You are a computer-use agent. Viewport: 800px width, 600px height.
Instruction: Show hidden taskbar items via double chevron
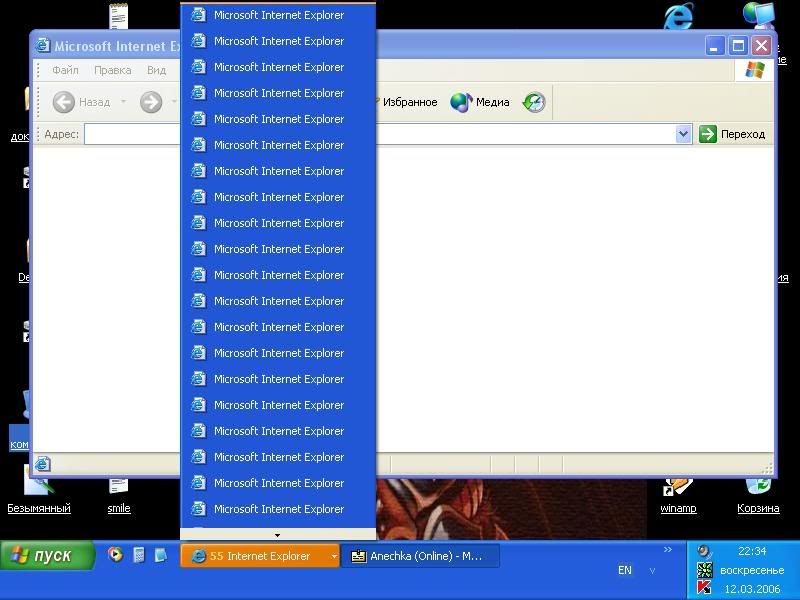click(x=667, y=549)
